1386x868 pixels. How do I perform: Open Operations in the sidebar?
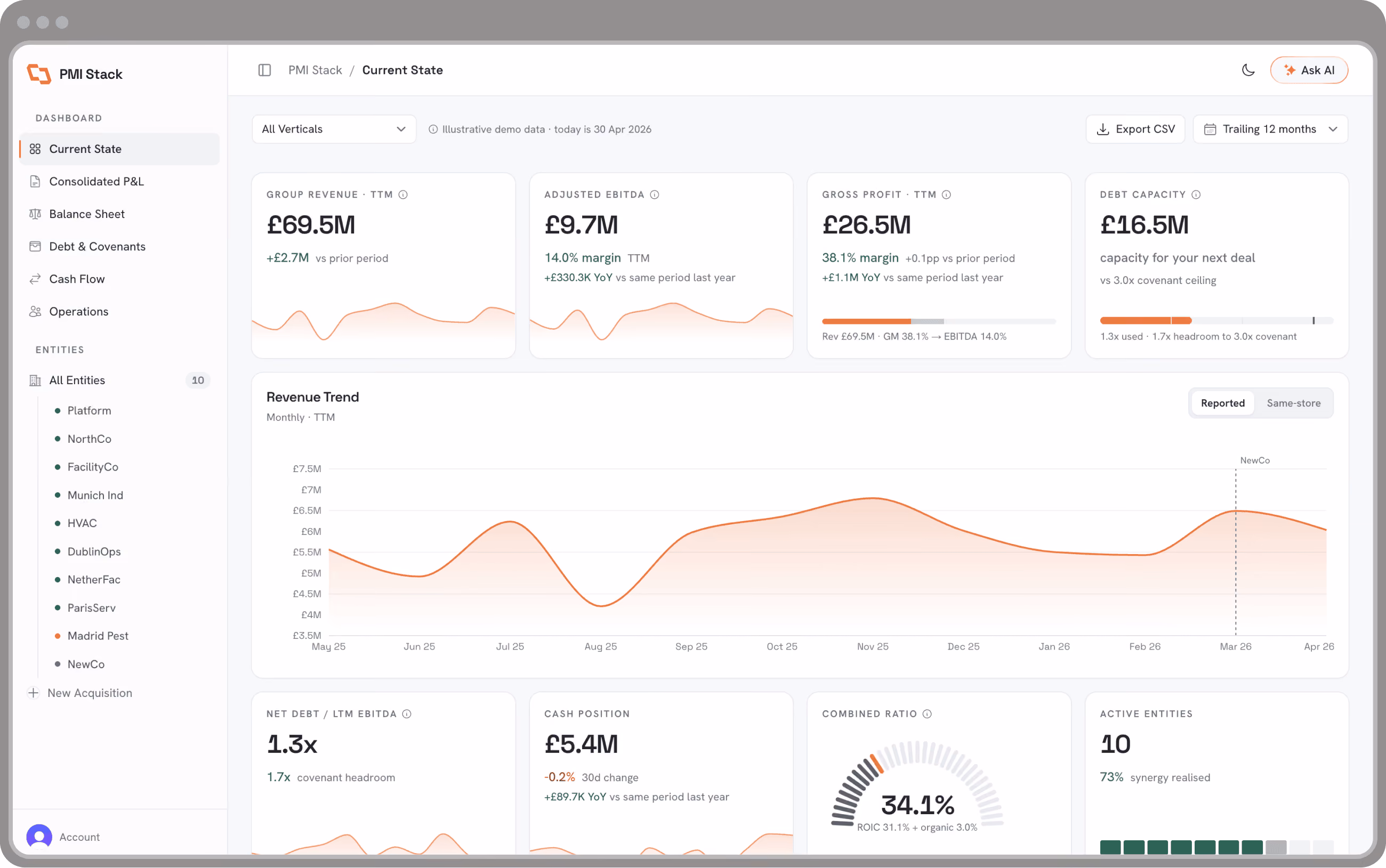pyautogui.click(x=119, y=312)
